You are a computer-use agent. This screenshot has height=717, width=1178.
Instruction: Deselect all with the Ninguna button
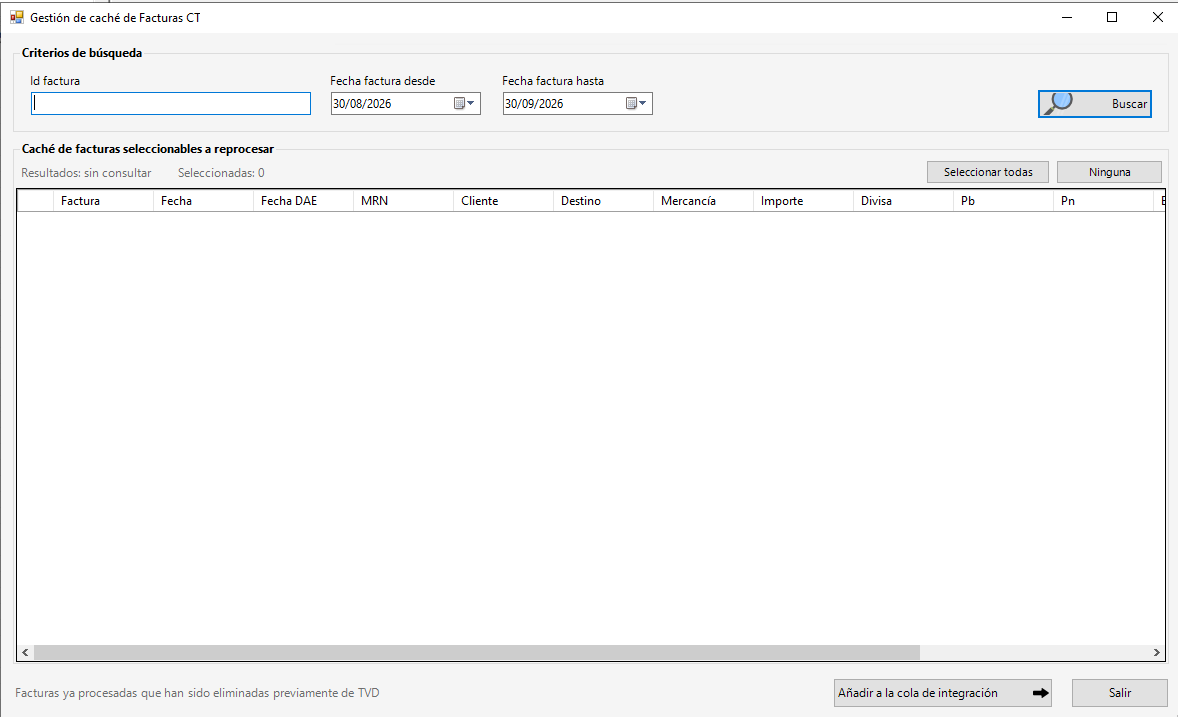click(1110, 172)
